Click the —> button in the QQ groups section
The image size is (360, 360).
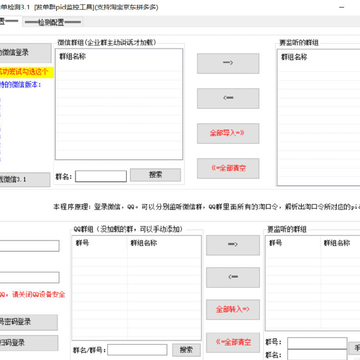click(x=233, y=245)
